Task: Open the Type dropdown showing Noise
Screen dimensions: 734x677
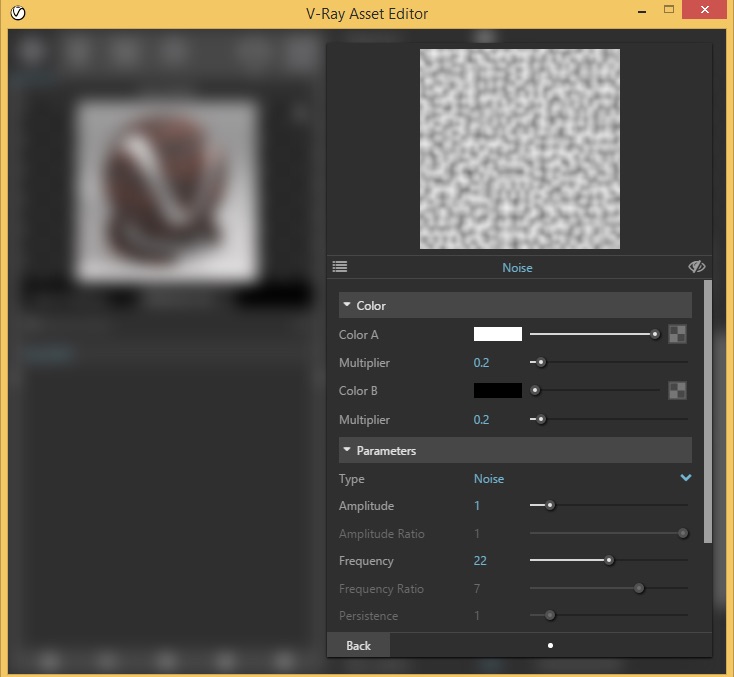Action: point(582,478)
